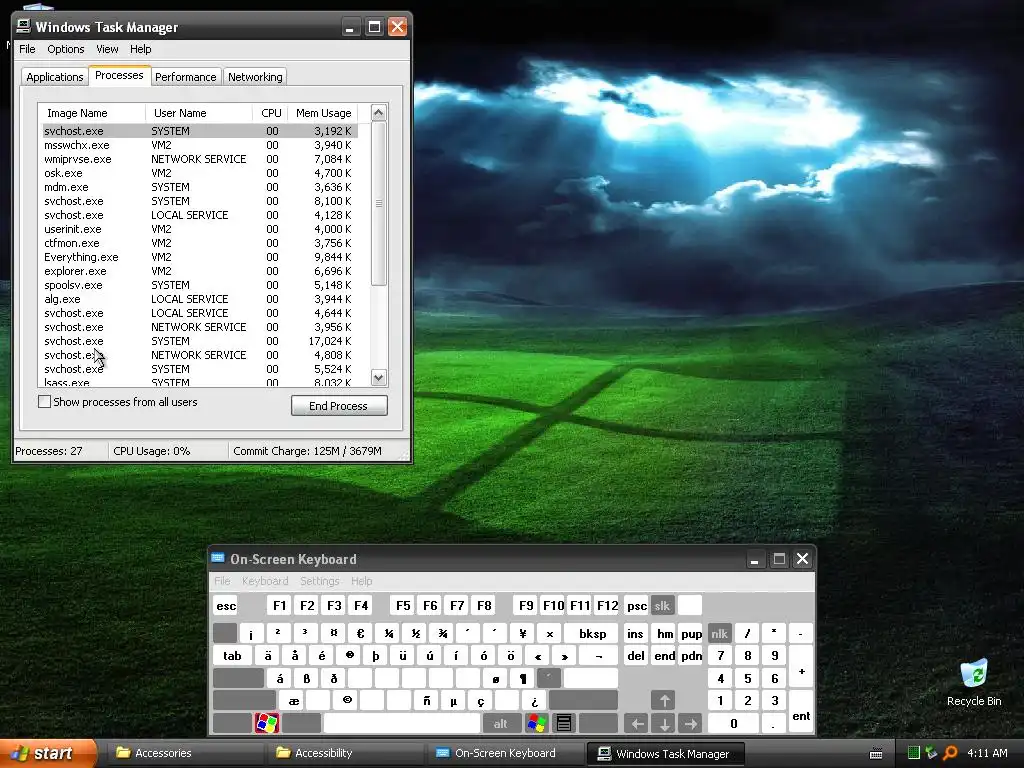This screenshot has height=768, width=1024.
Task: Click the Windows Task Manager taskbar button
Action: pyautogui.click(x=665, y=753)
